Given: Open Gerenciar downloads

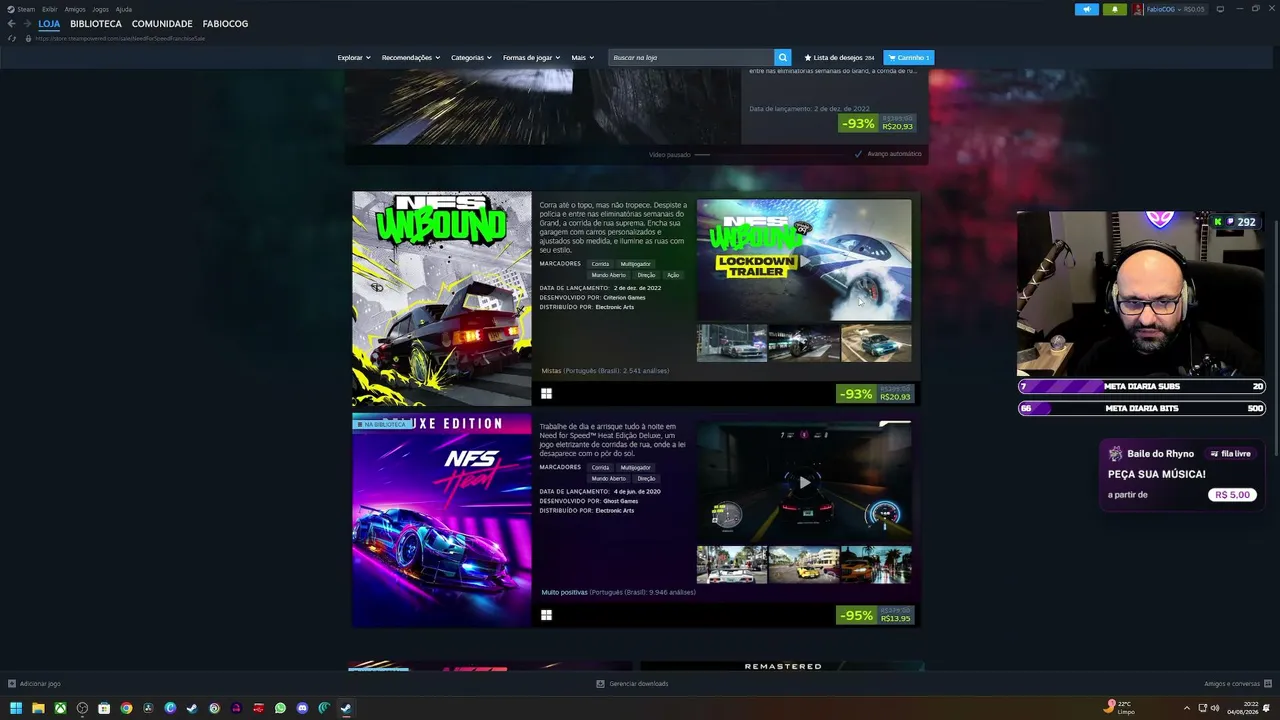Looking at the screenshot, I should [632, 684].
